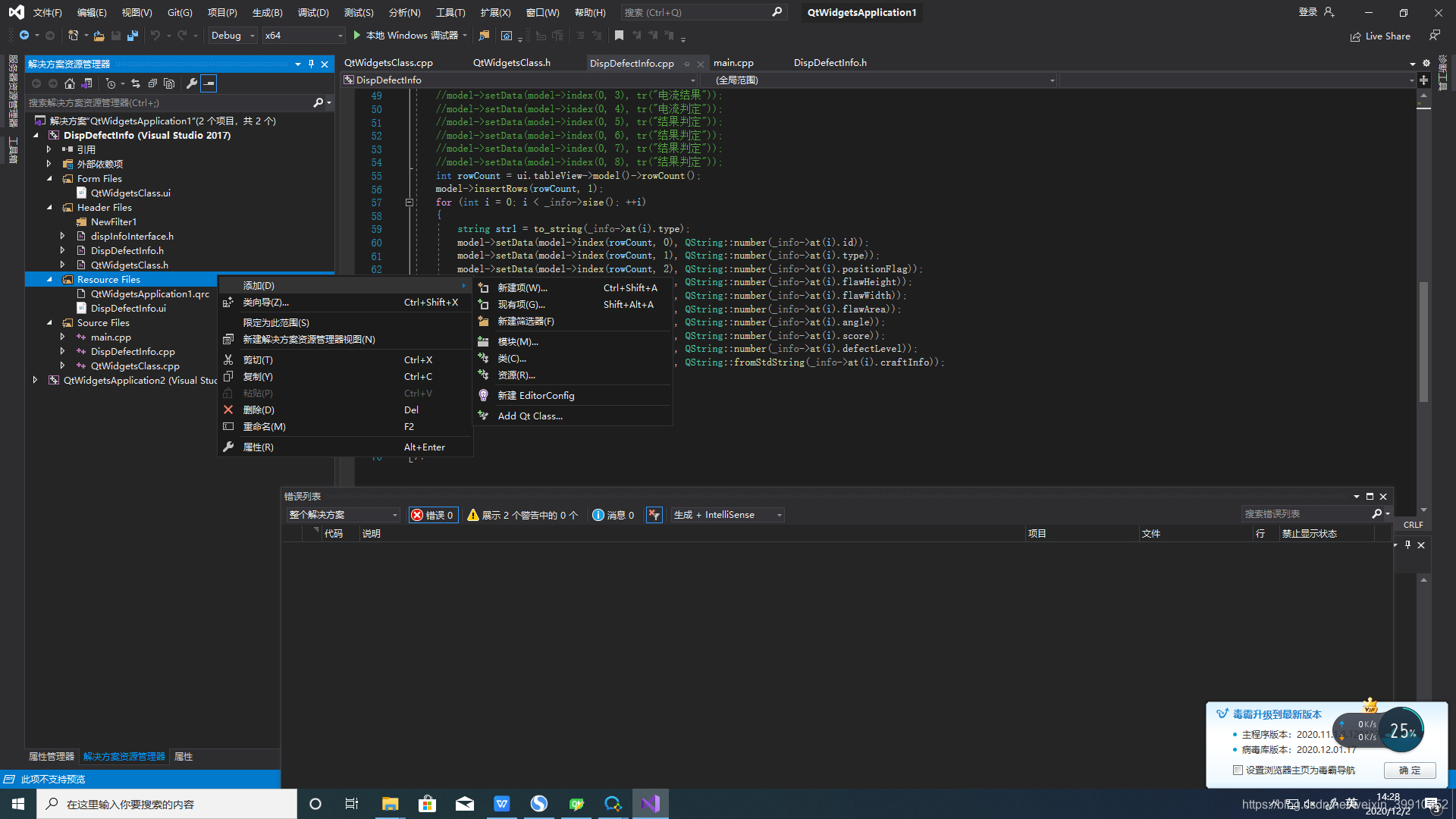Toggle the Errors 0 filter button
This screenshot has width=1456, height=819.
(x=433, y=515)
